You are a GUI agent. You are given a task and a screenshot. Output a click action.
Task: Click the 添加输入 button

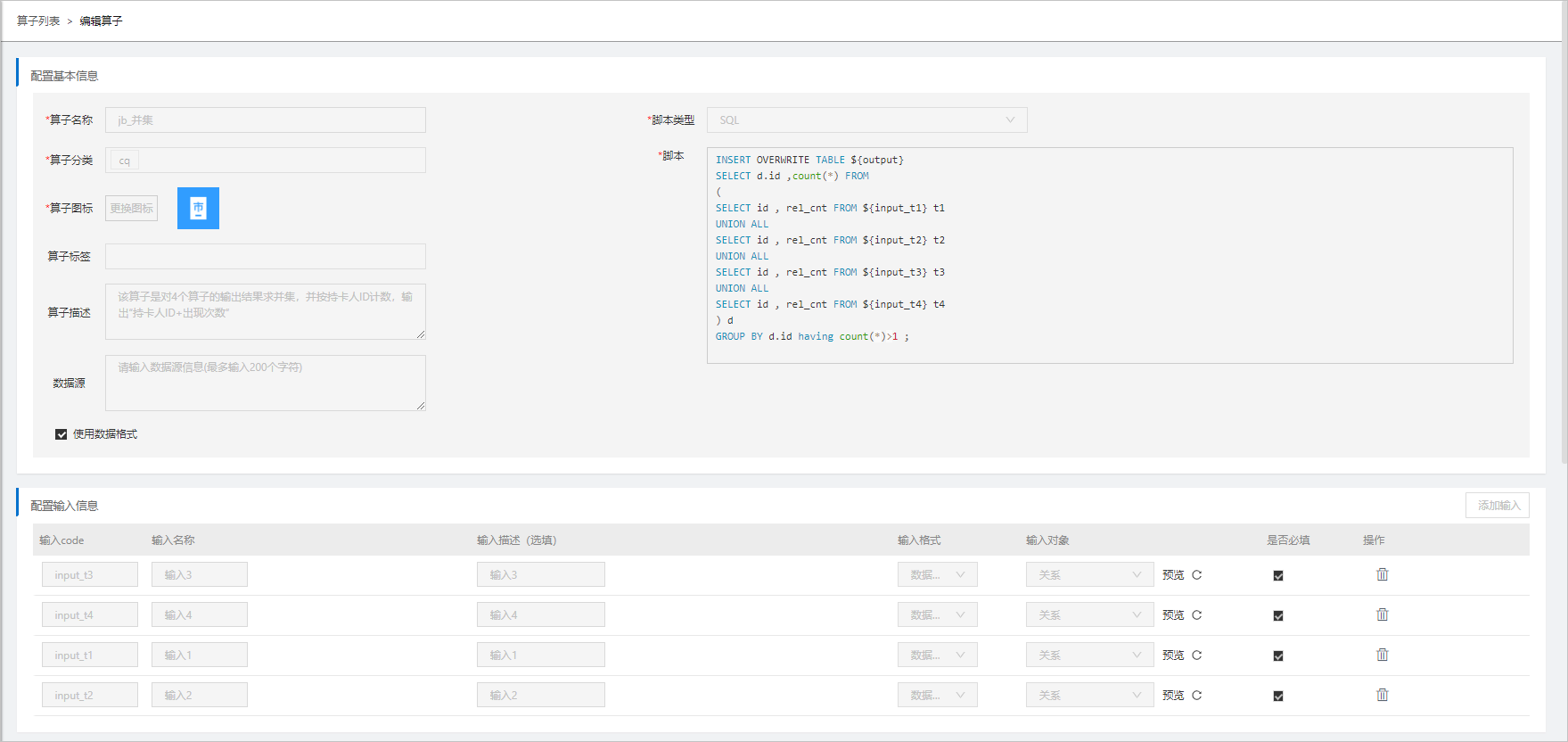(1498, 506)
